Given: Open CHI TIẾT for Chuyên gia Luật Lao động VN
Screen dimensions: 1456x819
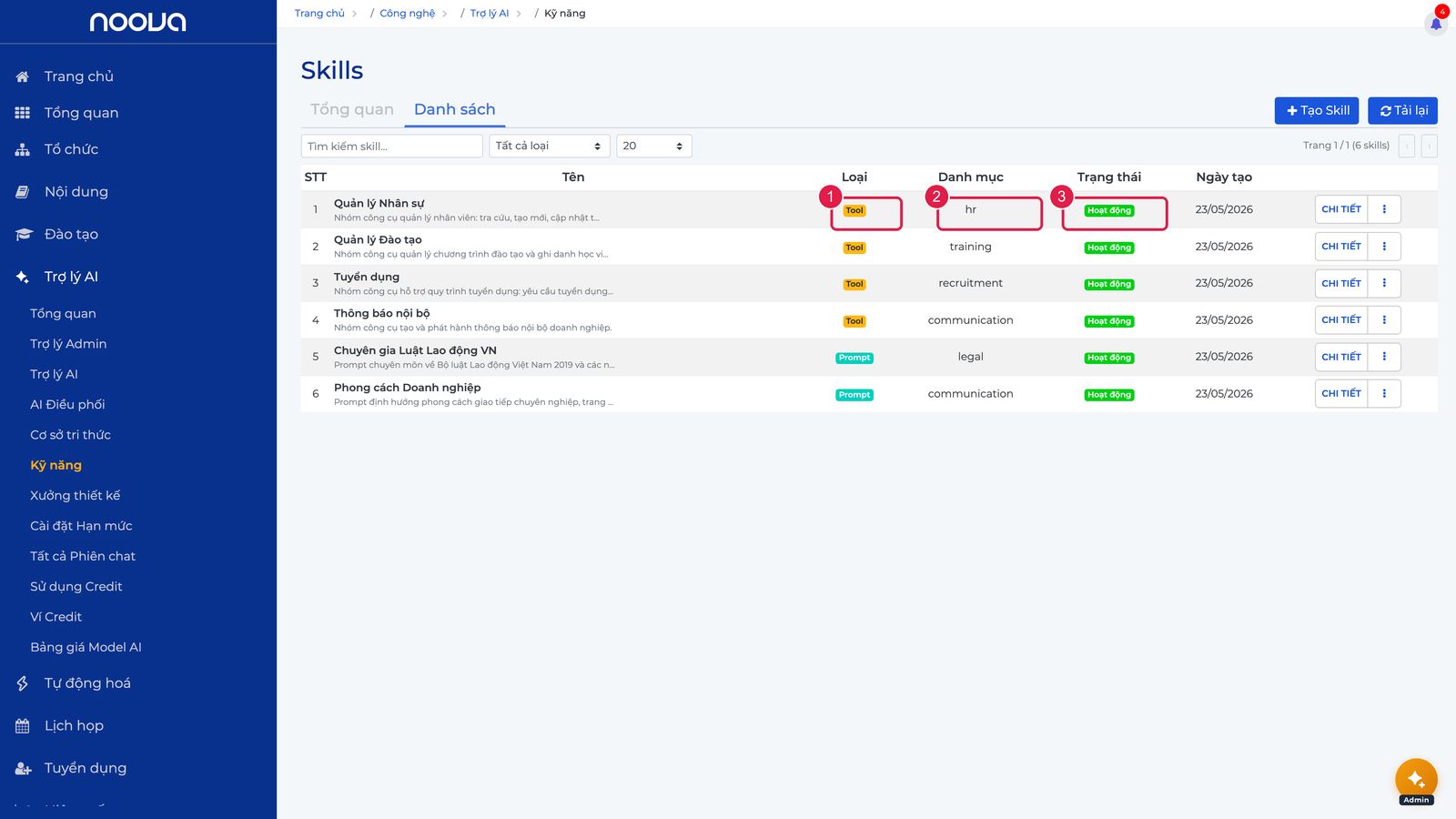Looking at the screenshot, I should coord(1341,357).
